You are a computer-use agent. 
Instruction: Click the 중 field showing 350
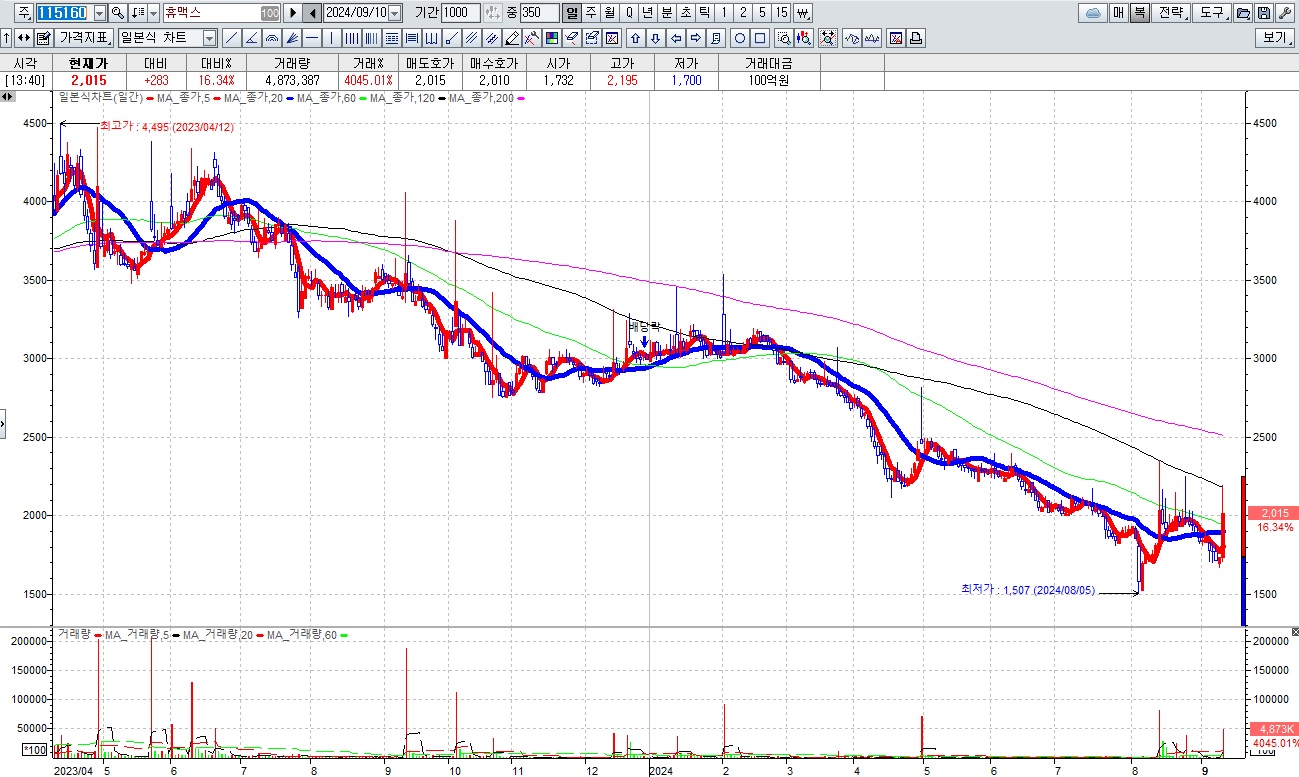(x=539, y=13)
